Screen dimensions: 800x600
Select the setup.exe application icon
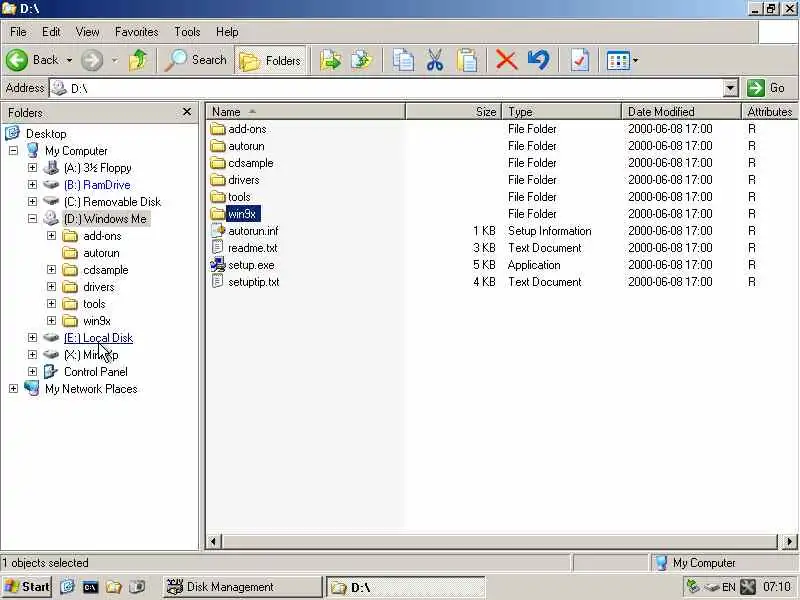pyautogui.click(x=218, y=265)
